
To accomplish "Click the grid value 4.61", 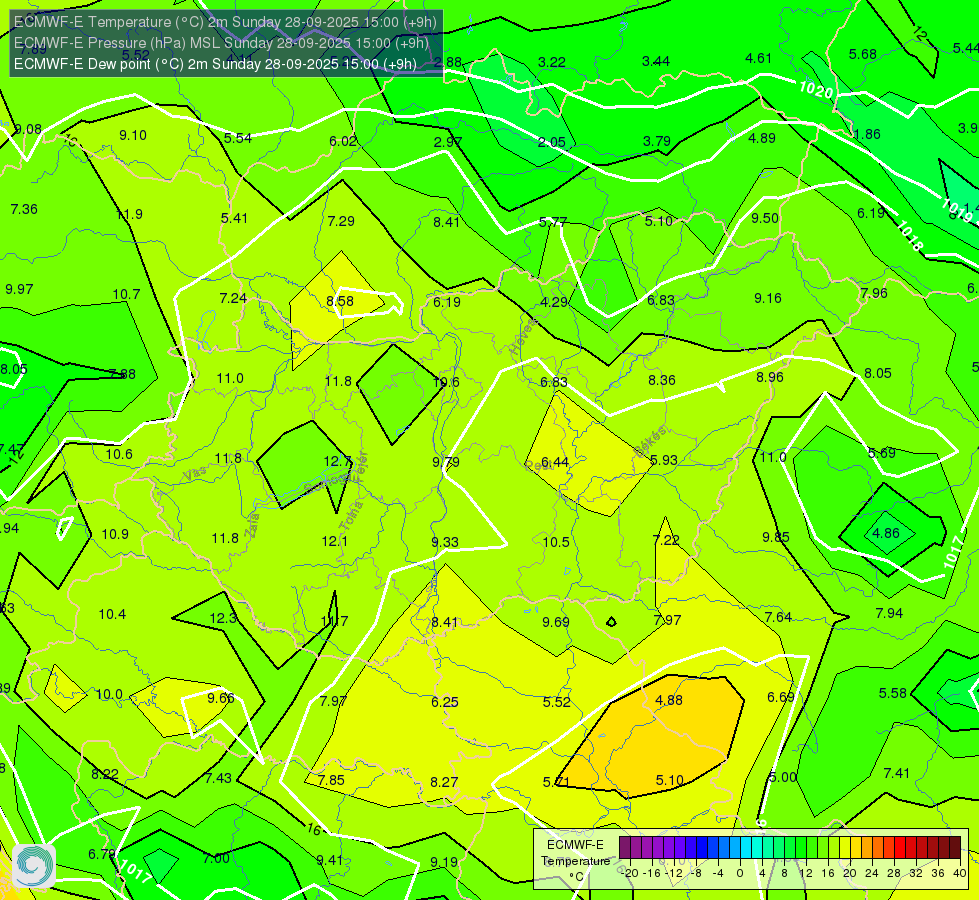I will 759,59.
